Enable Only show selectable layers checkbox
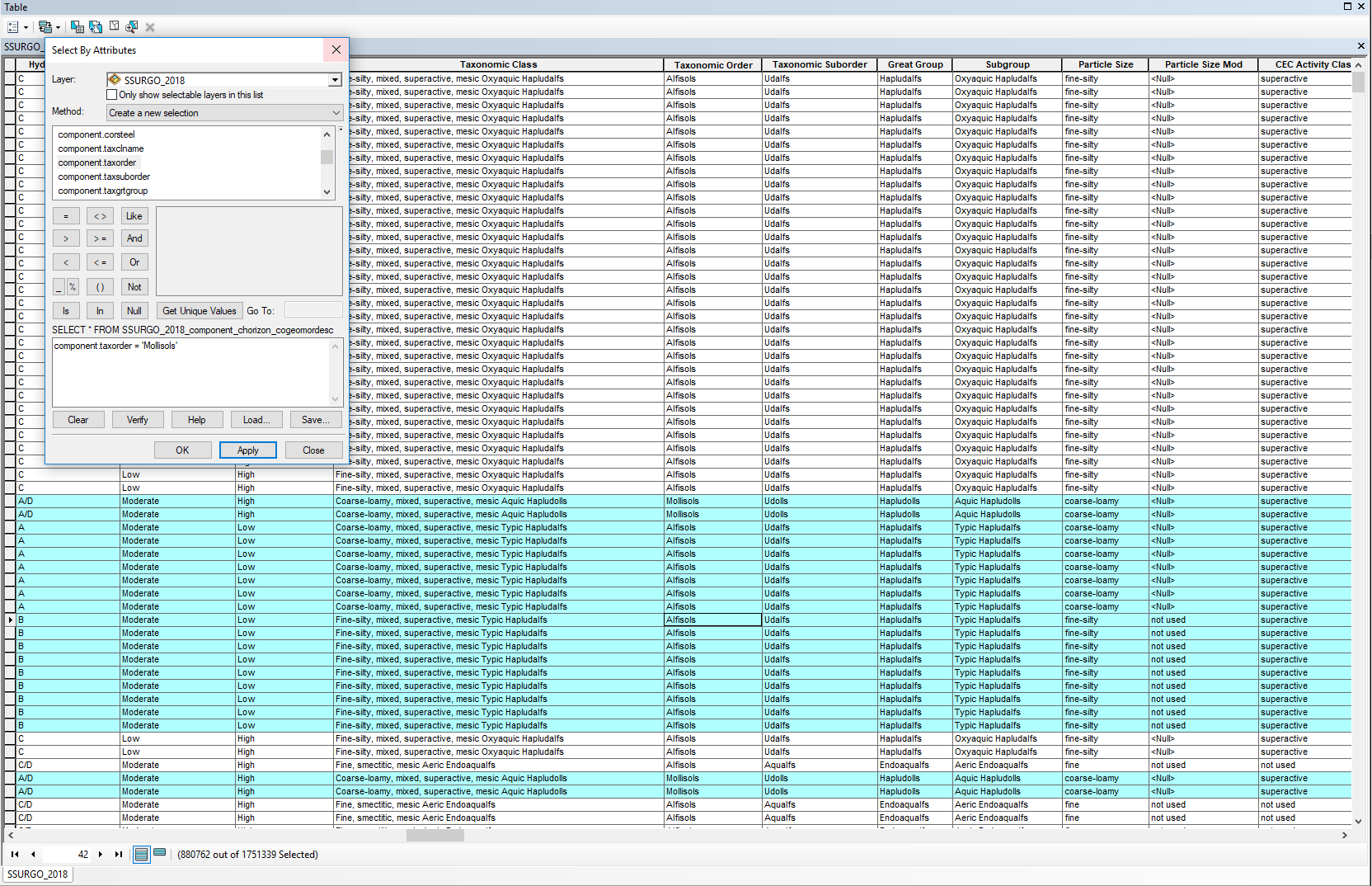Screen dimensions: 1372x886 point(112,95)
